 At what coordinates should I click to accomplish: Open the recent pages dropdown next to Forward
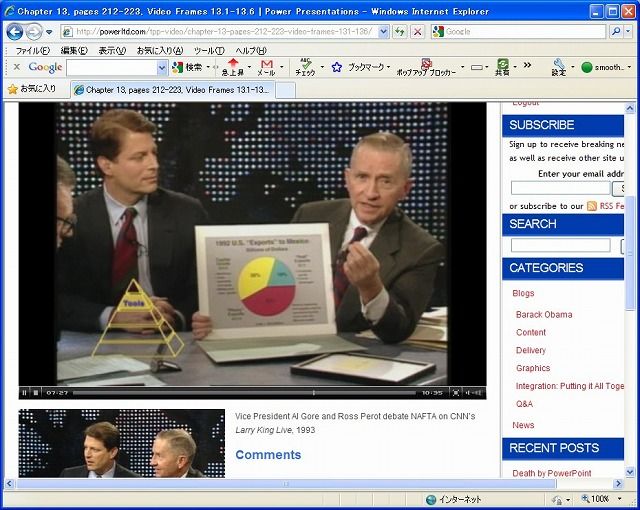pos(49,32)
